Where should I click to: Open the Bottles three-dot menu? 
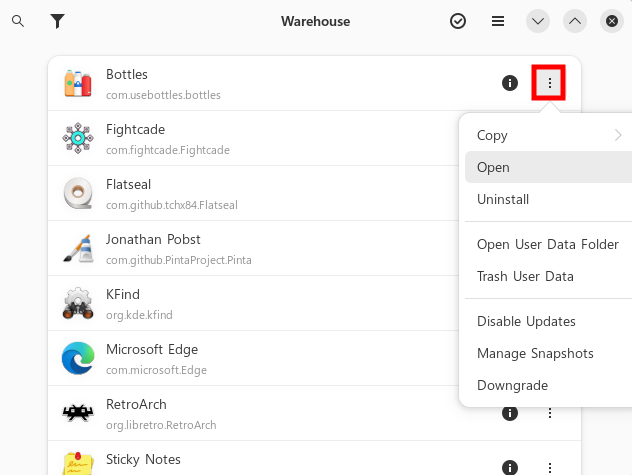point(549,83)
